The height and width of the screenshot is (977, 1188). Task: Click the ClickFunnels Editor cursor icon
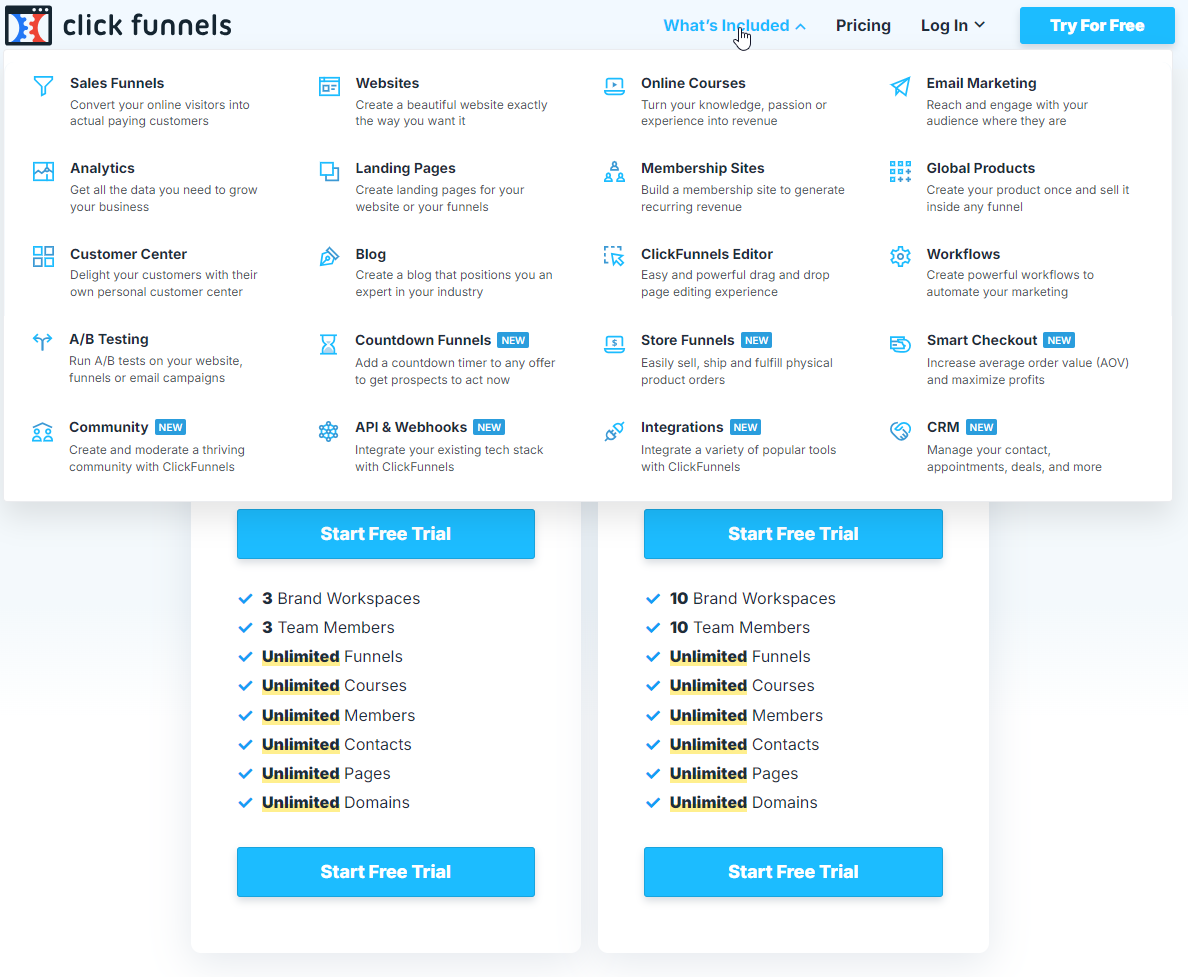(614, 257)
